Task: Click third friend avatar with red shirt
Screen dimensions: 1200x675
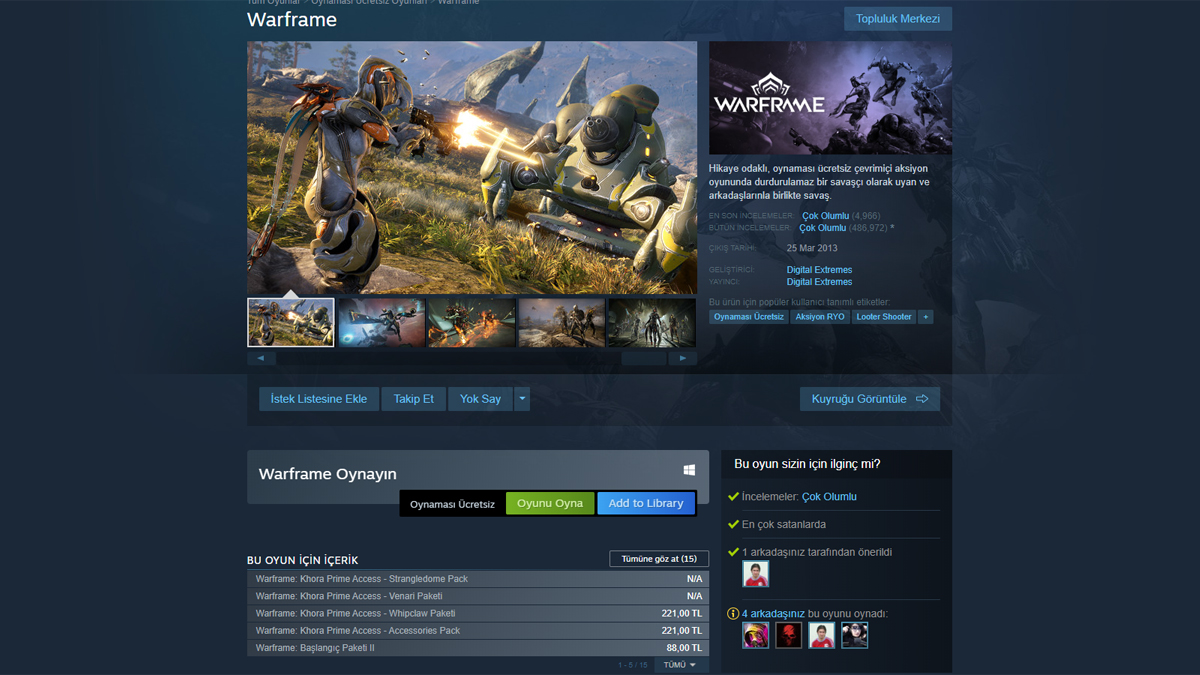Action: (822, 635)
